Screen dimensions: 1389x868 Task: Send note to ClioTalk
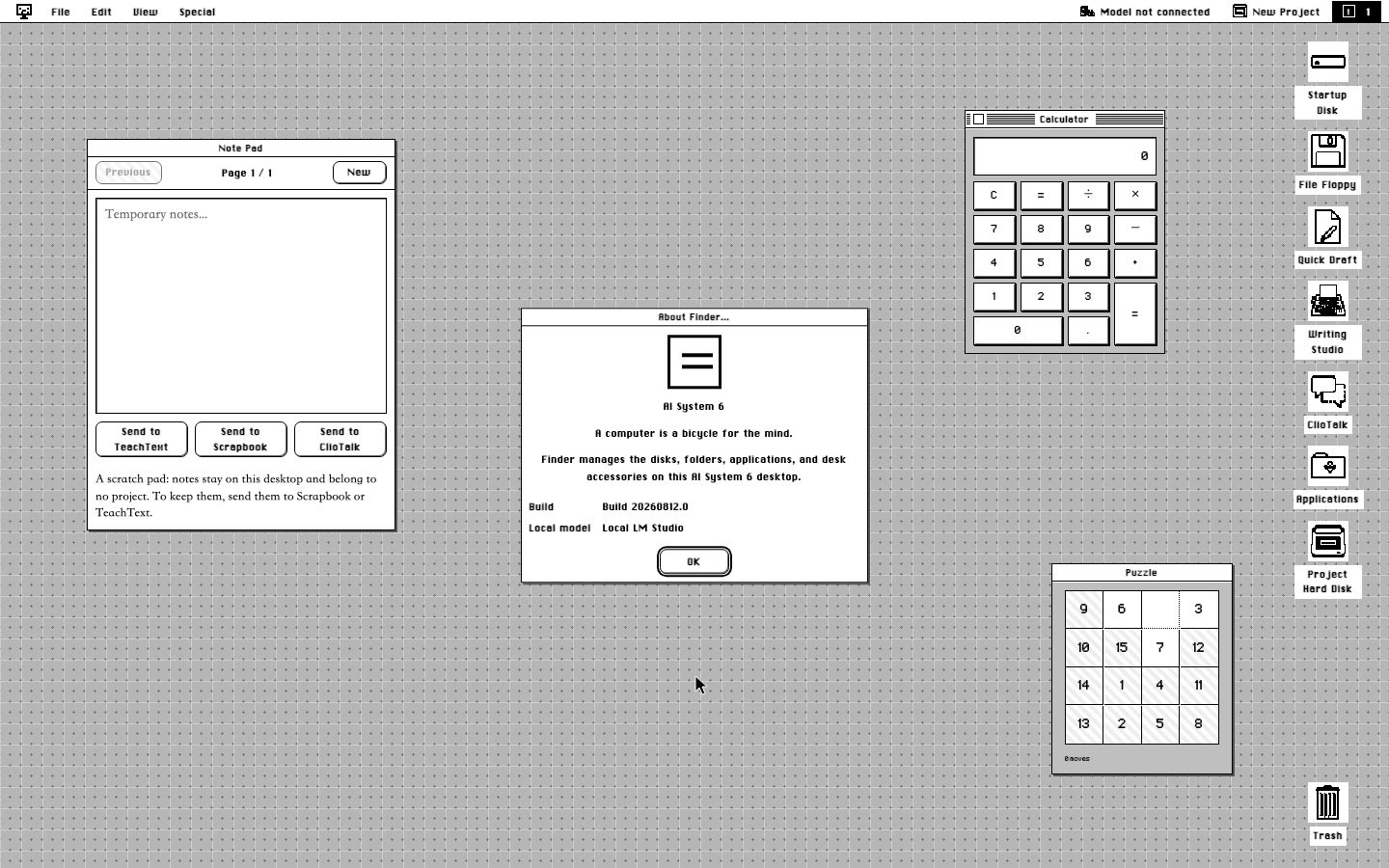340,439
